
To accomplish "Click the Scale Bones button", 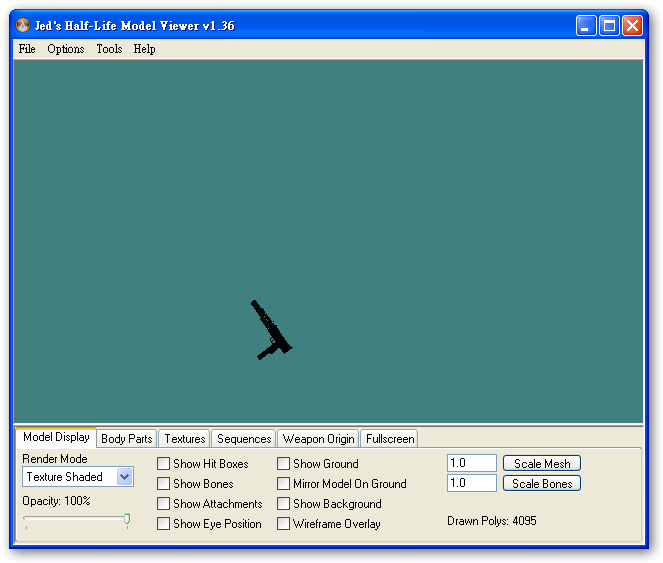I will [x=542, y=483].
